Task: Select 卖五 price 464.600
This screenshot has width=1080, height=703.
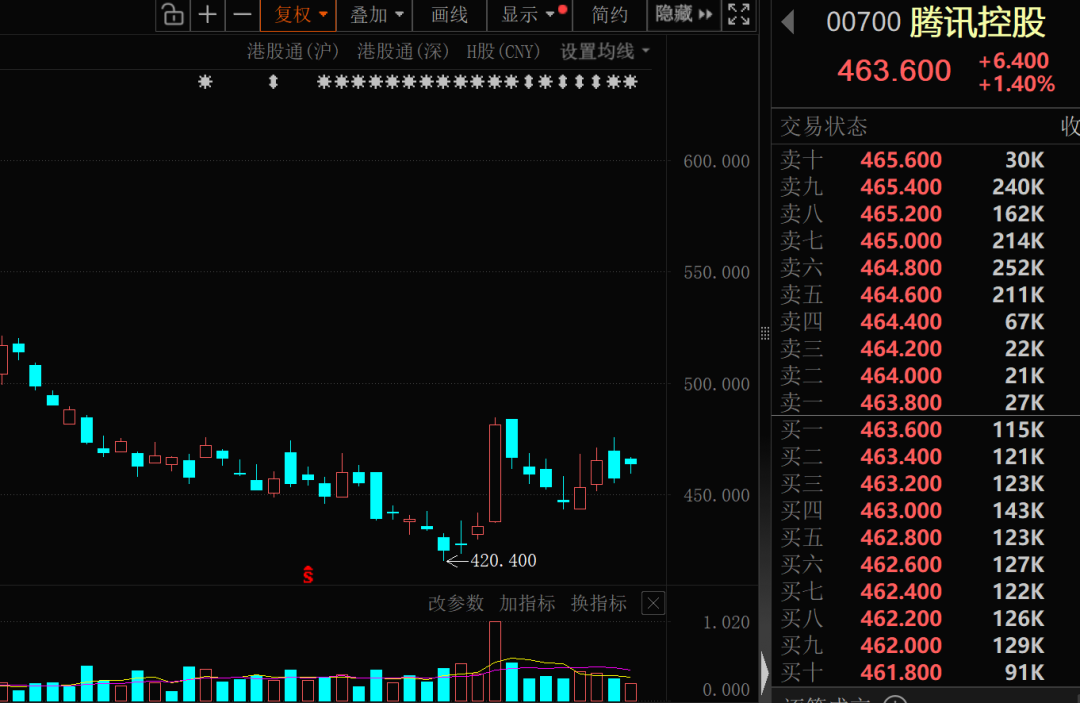Action: 901,295
